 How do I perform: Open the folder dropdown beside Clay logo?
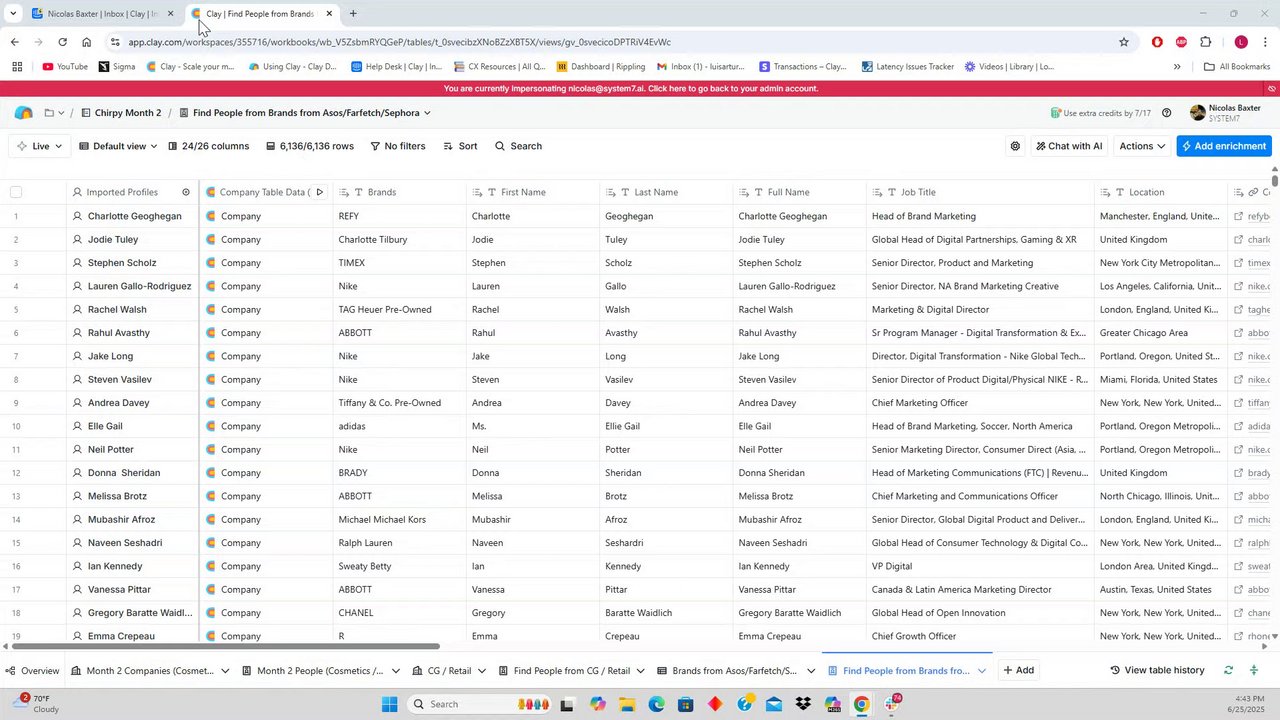54,113
